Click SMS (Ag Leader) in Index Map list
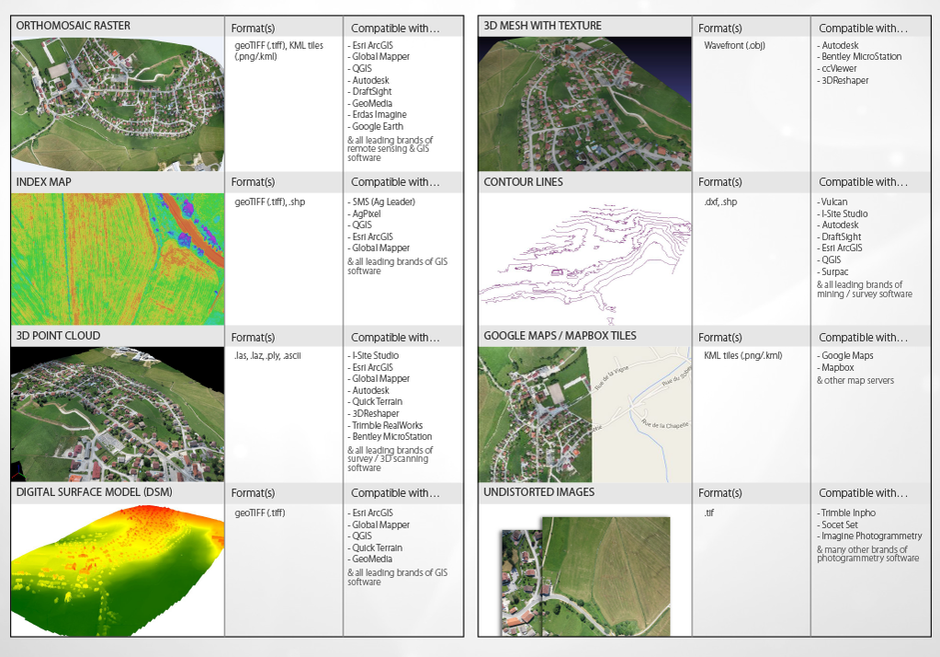940x657 pixels. pyautogui.click(x=384, y=202)
